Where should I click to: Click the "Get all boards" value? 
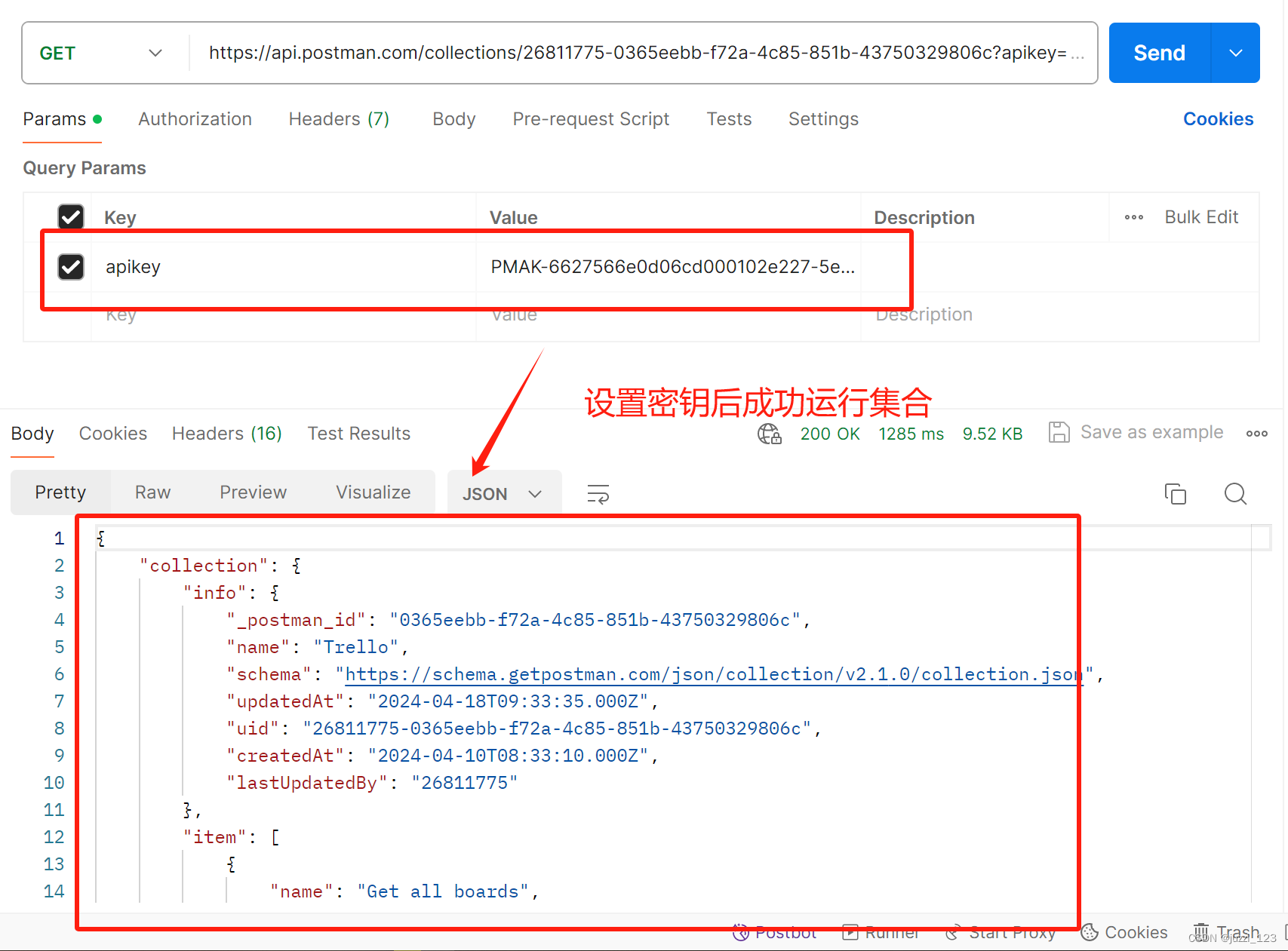click(443, 891)
